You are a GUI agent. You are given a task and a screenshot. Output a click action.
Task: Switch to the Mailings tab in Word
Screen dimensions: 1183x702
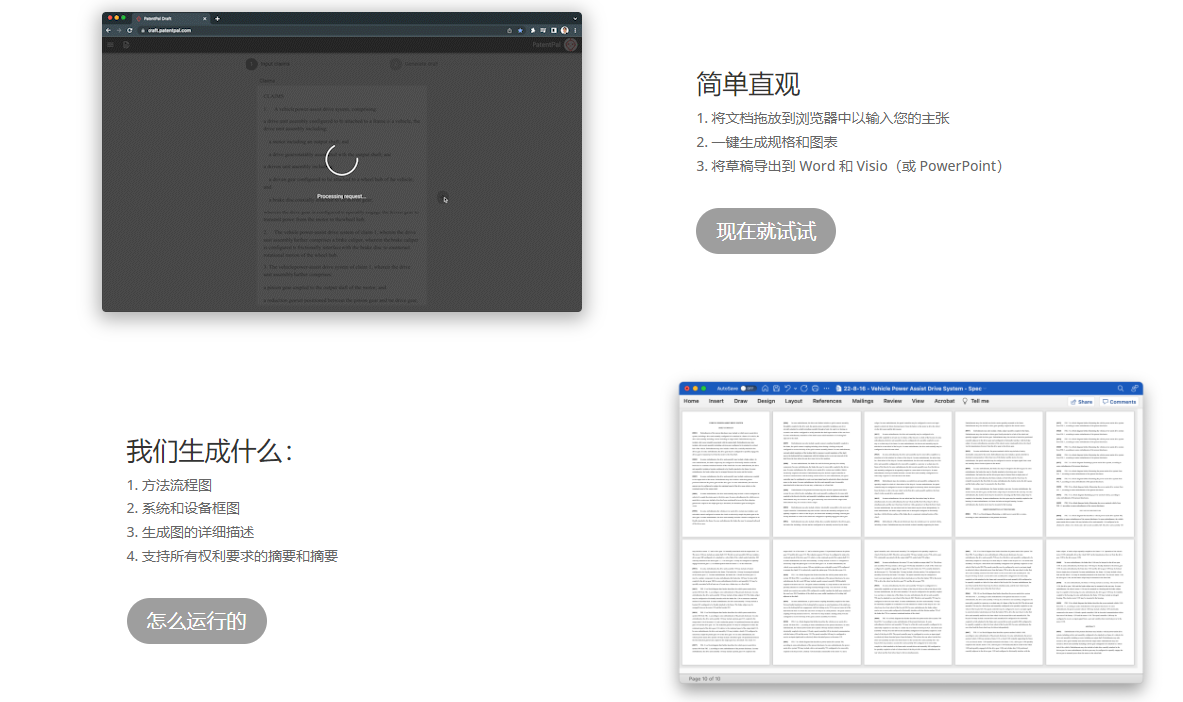[863, 401]
